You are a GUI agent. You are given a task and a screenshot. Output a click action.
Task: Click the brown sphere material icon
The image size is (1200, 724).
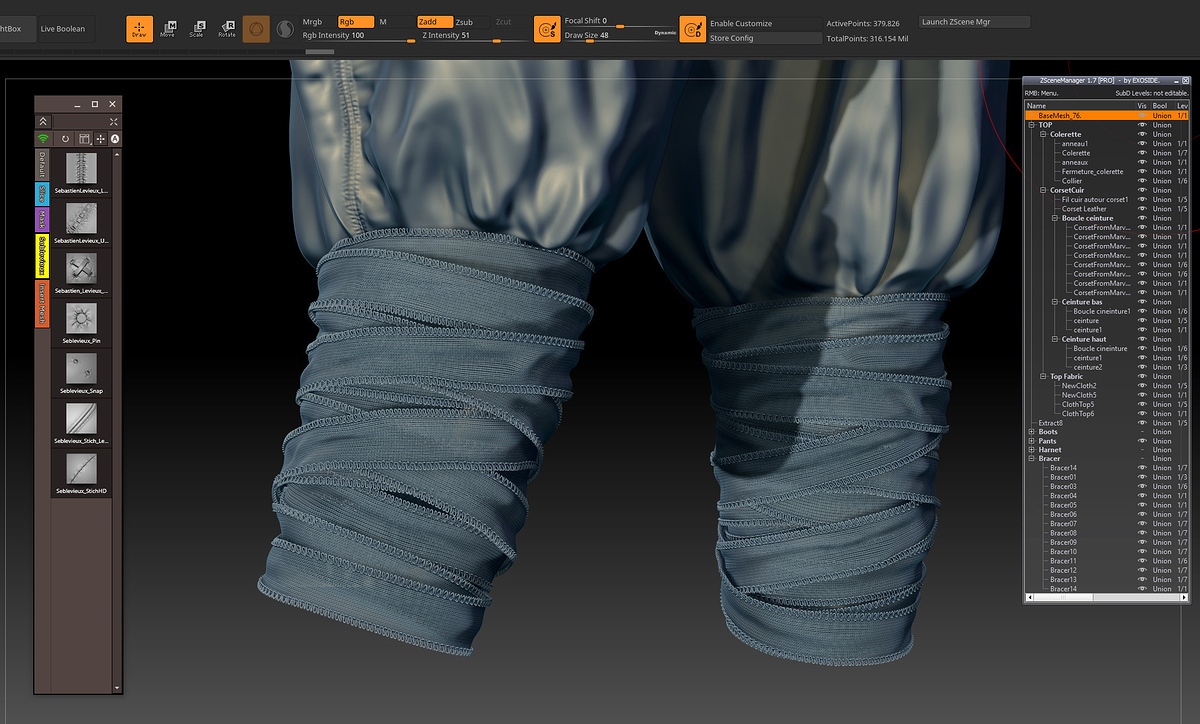[x=256, y=29]
